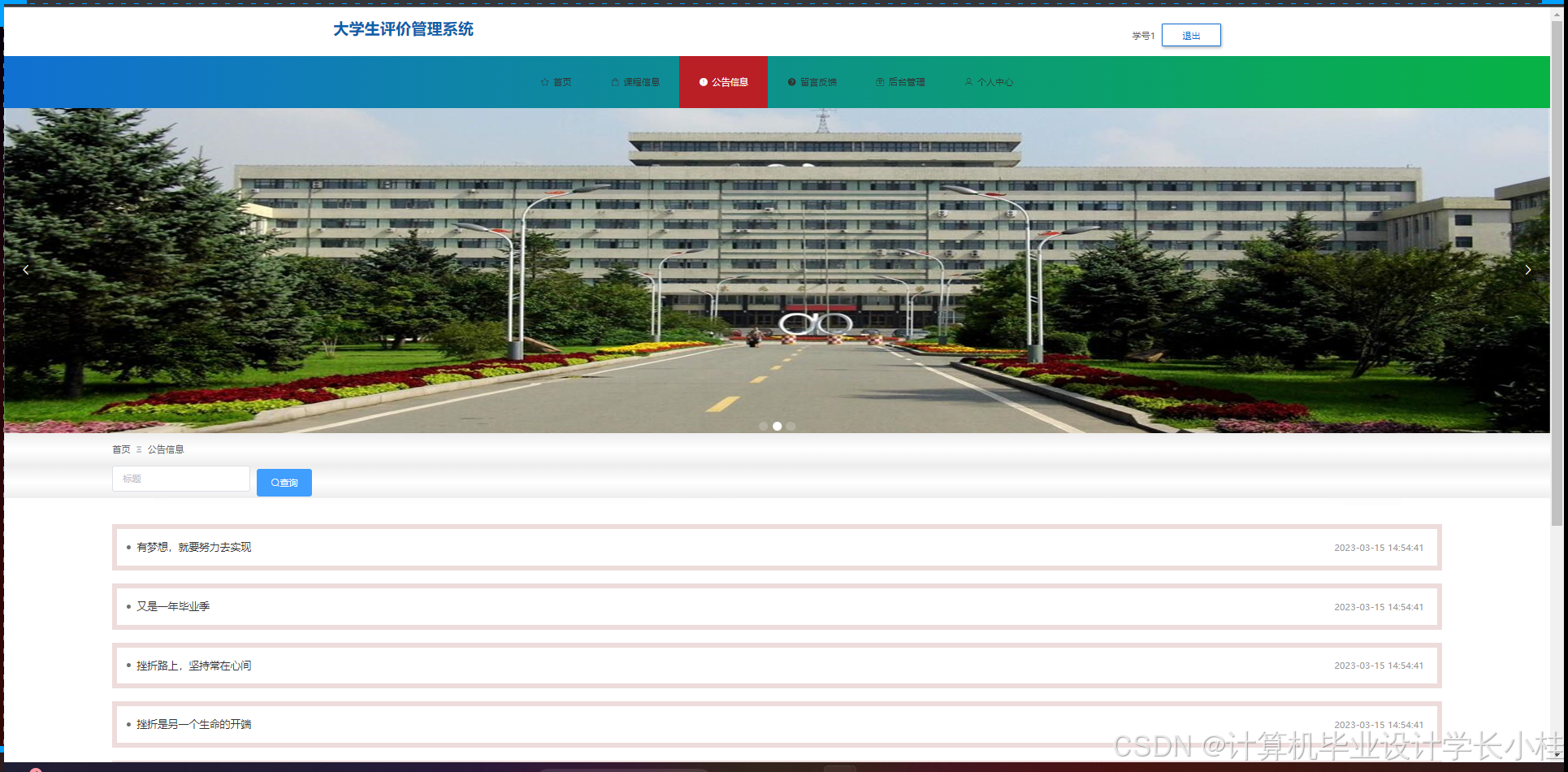Click the 大学生评价管理系统 site title
Image resolution: width=1568 pixels, height=772 pixels.
click(x=403, y=29)
